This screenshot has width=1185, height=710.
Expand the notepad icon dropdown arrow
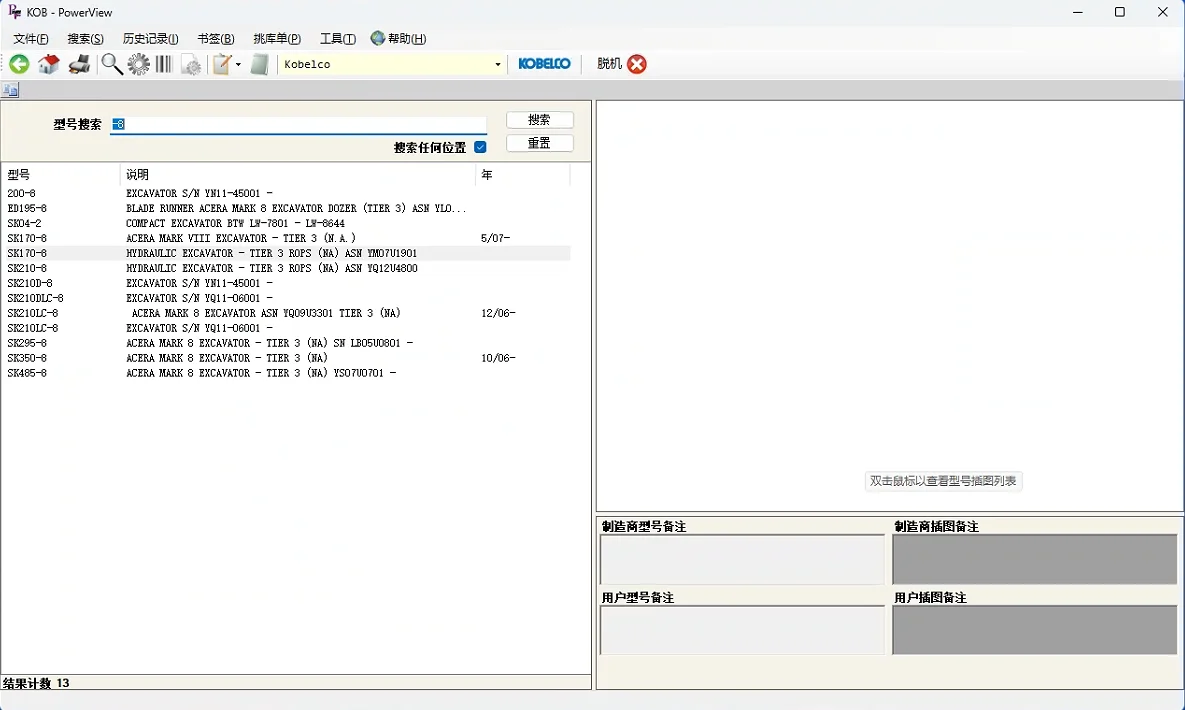pos(238,64)
